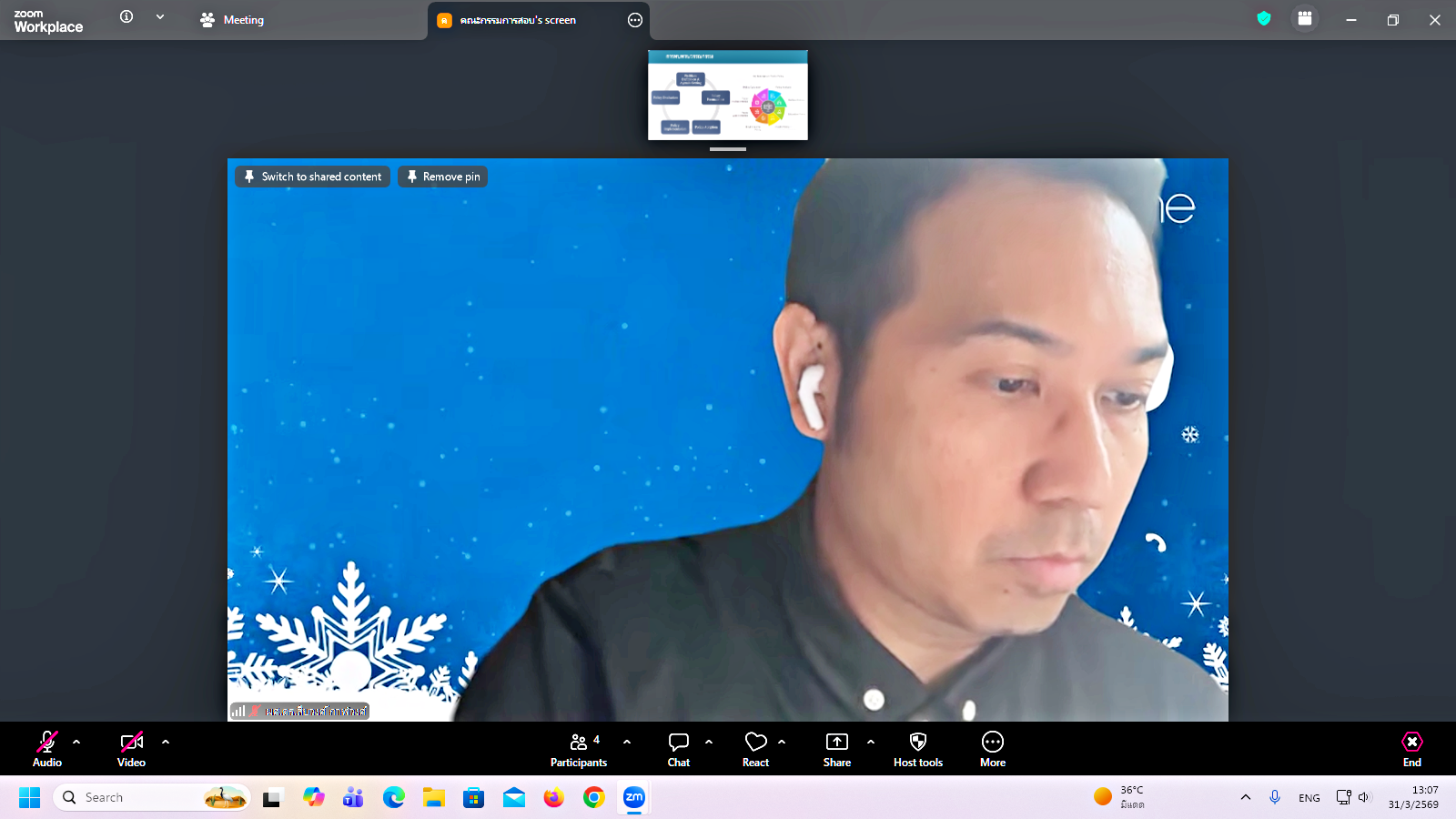The width and height of the screenshot is (1456, 819).
Task: Click the shared screen slide thumbnail
Action: tap(727, 95)
